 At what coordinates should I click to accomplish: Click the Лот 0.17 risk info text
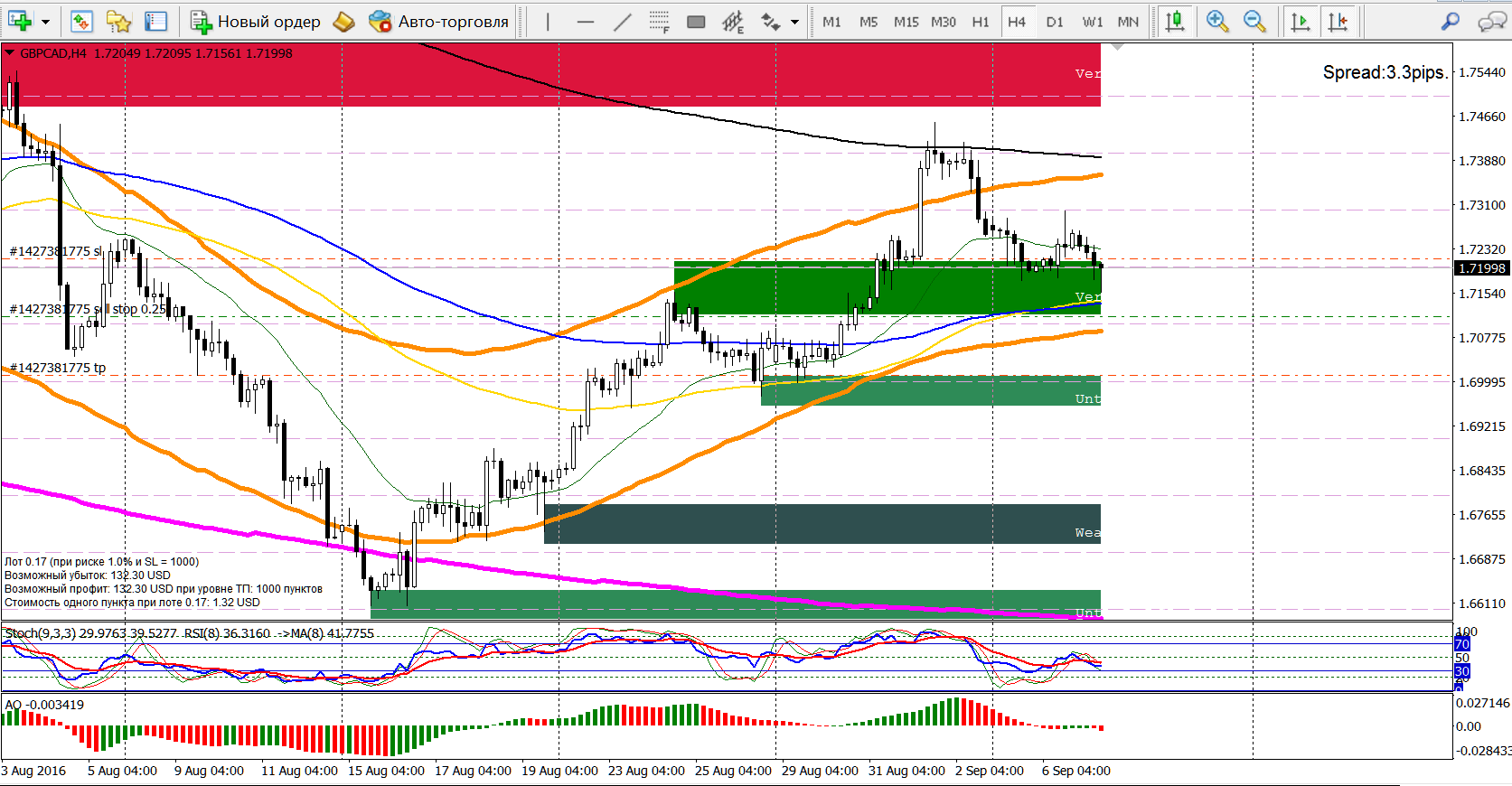(101, 562)
